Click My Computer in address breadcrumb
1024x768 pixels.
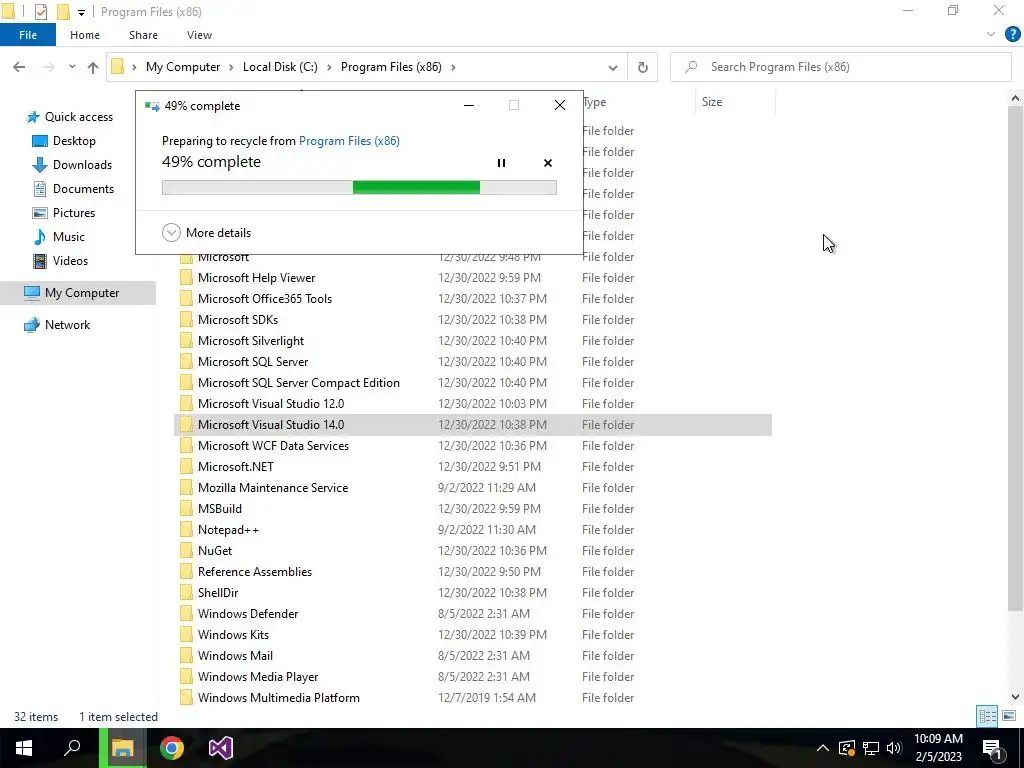click(183, 67)
